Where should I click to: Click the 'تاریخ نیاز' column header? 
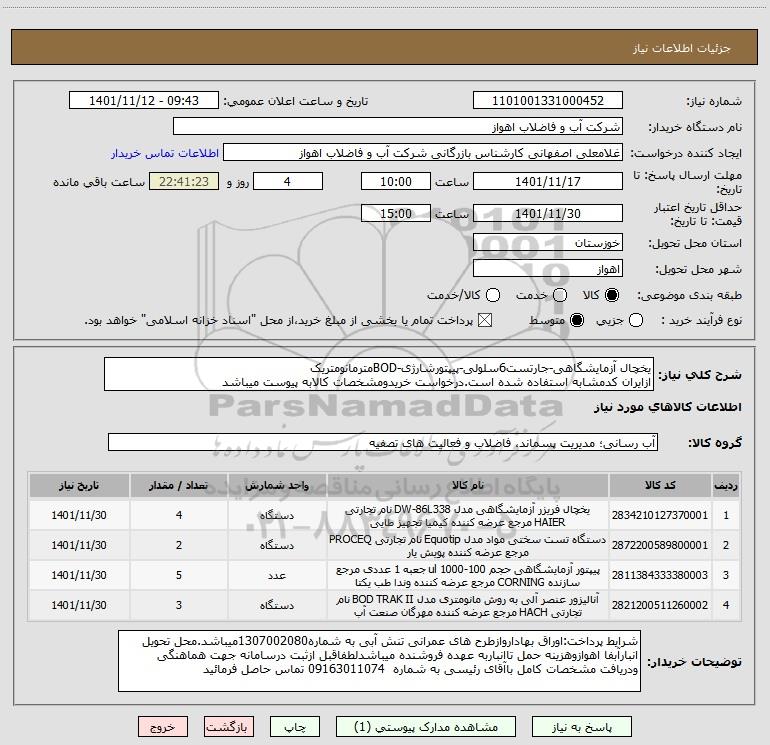79,485
